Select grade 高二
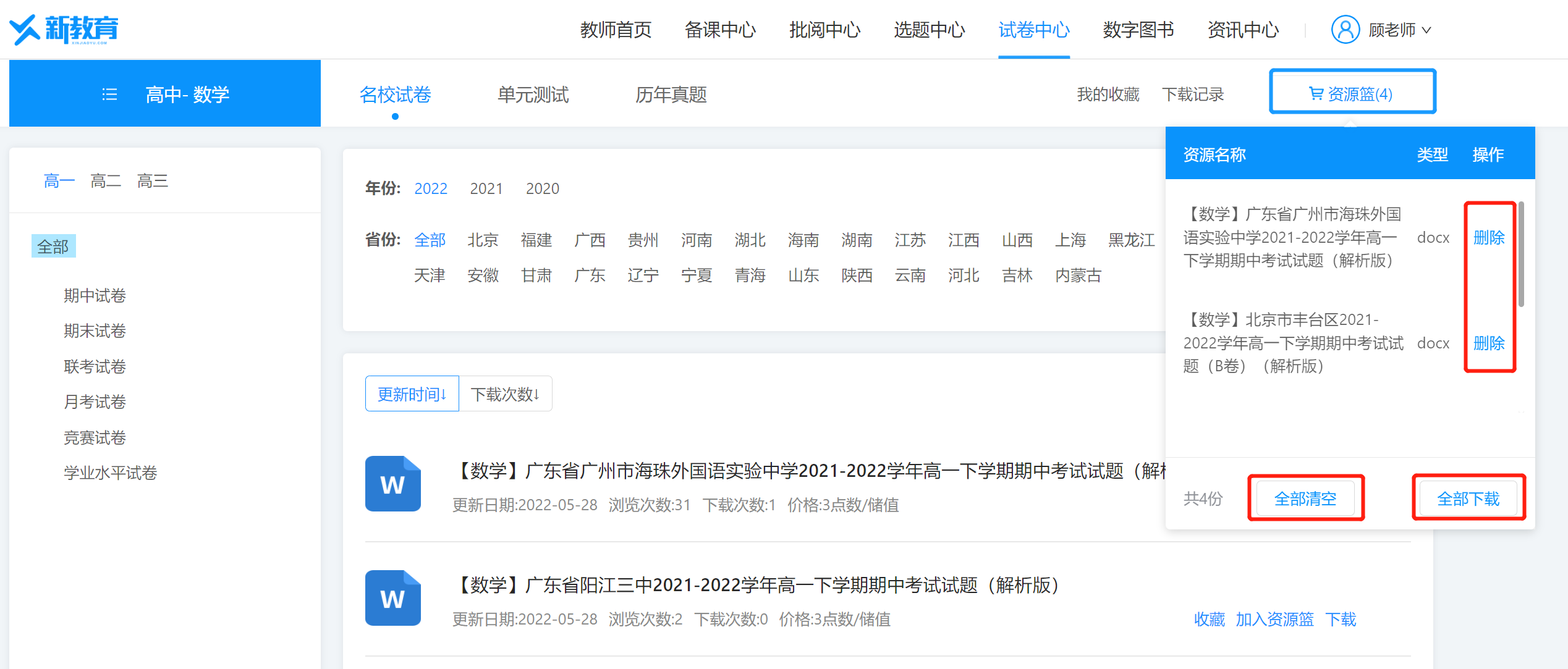Screen dimensions: 1568x669 coord(105,181)
